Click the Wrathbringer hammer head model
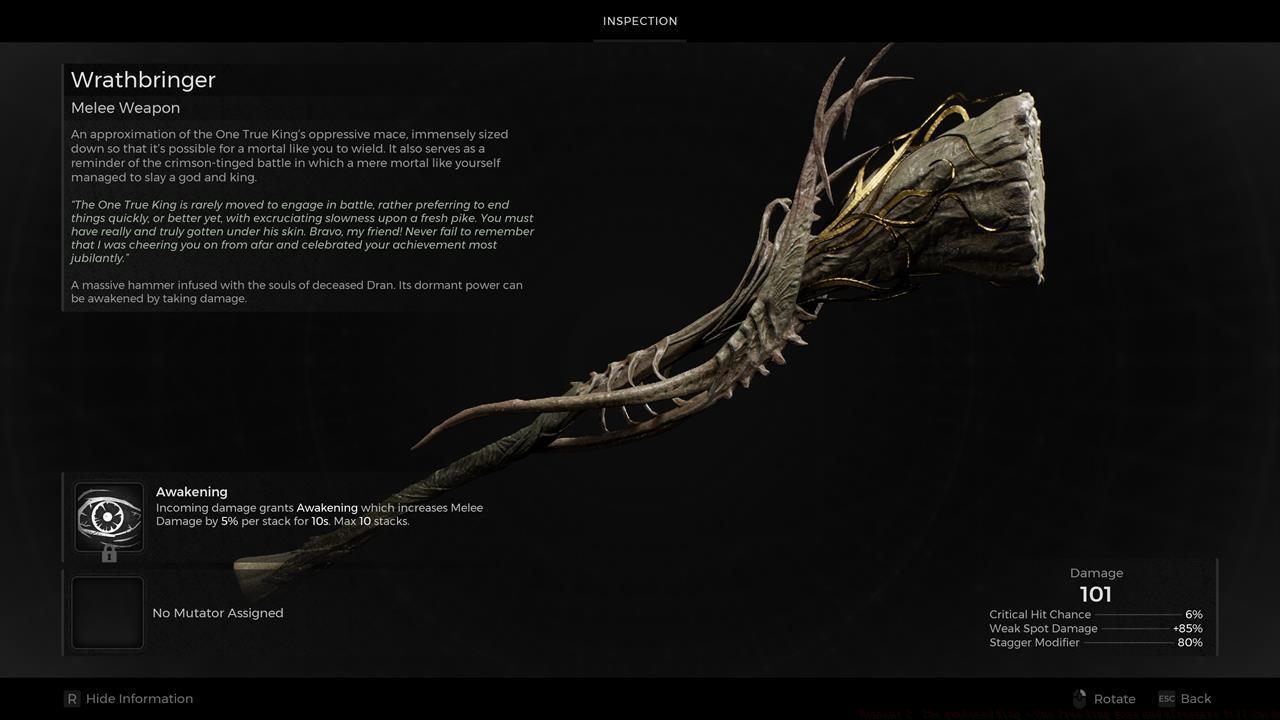This screenshot has width=1280, height=720. 960,190
